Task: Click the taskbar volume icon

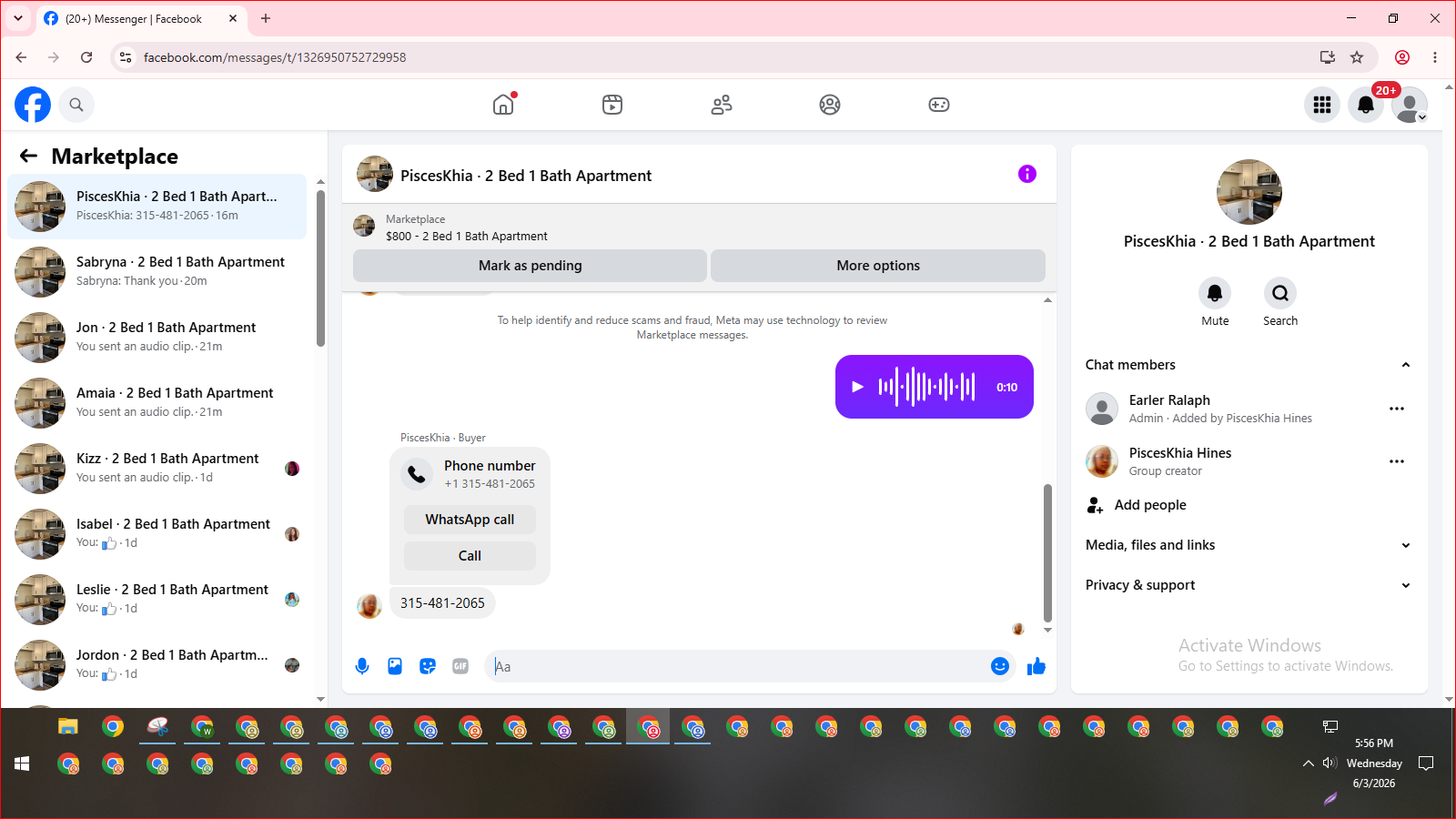Action: [x=1330, y=763]
